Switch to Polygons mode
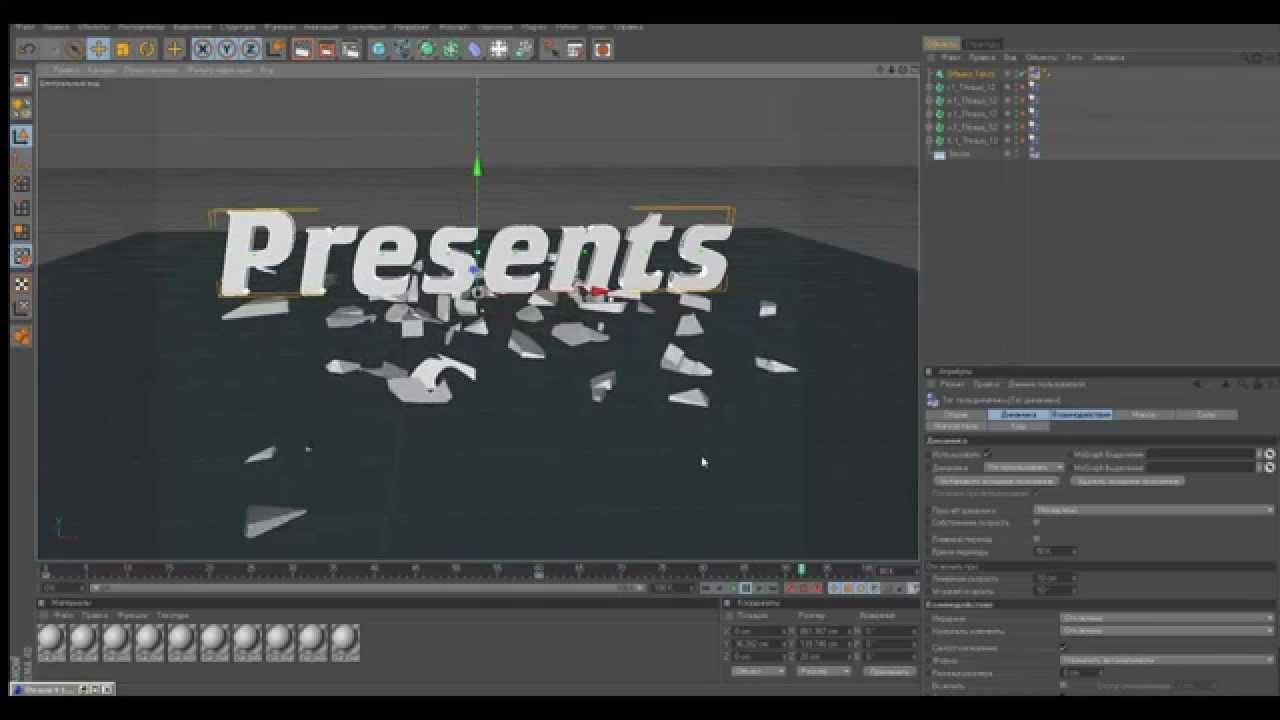This screenshot has height=720, width=1280. tap(21, 232)
